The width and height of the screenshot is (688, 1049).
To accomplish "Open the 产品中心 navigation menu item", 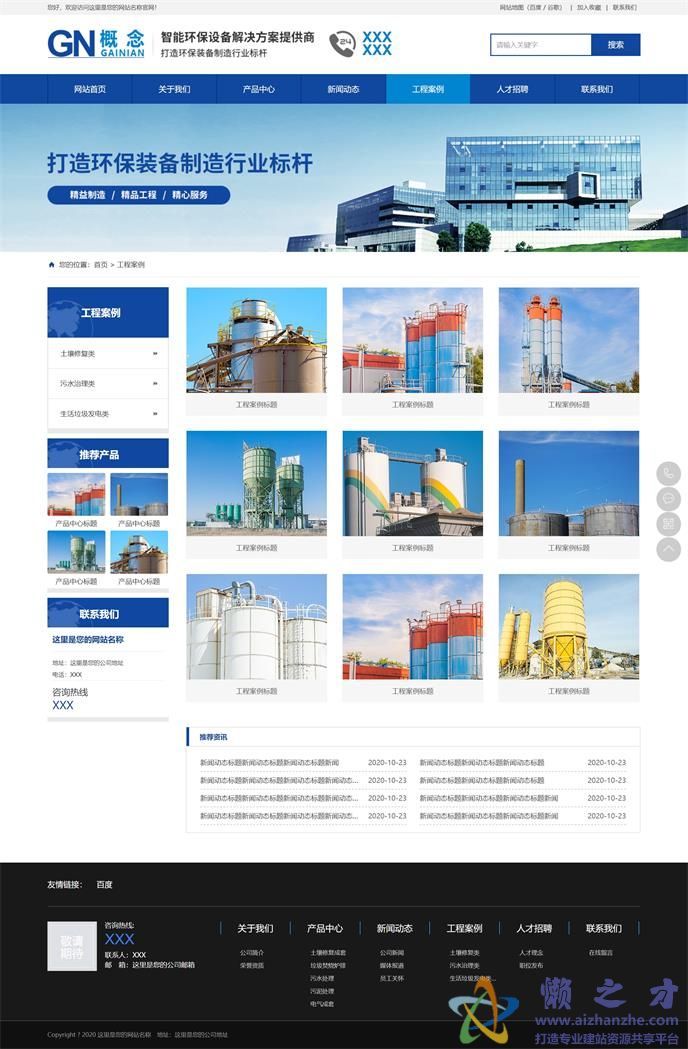I will pos(258,89).
